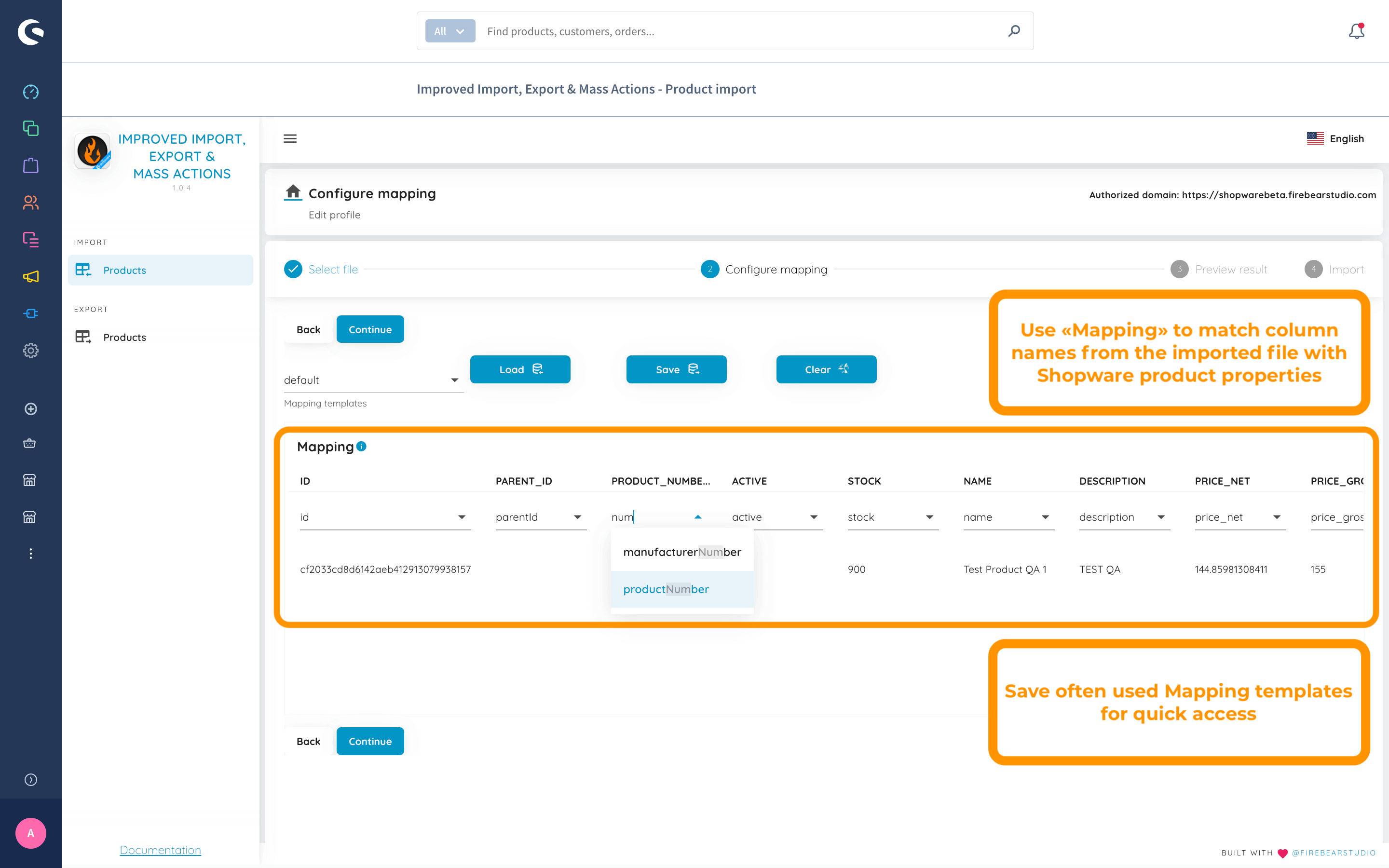Open the Orders bag icon
This screenshot has height=868, width=1389.
(30, 166)
